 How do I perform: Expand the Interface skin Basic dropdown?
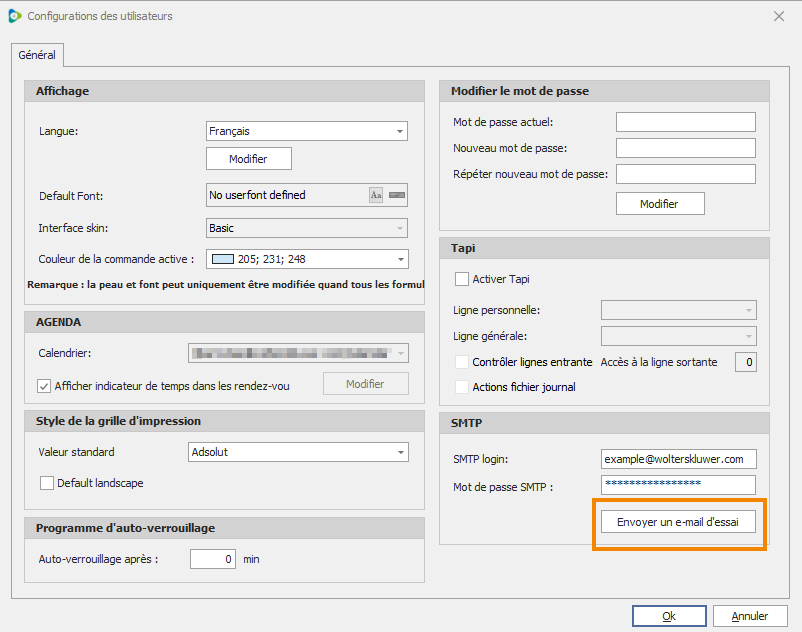click(x=307, y=228)
